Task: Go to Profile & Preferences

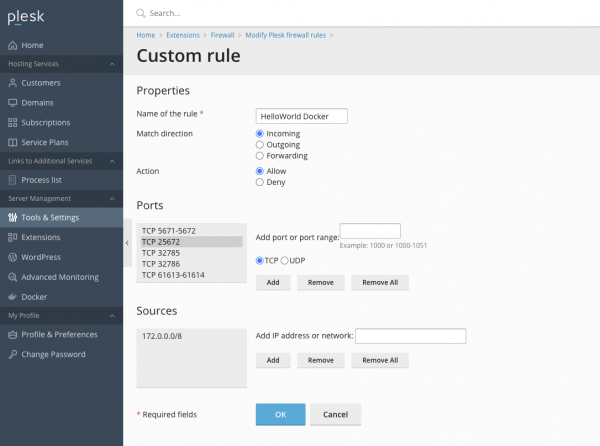Action: pyautogui.click(x=59, y=334)
